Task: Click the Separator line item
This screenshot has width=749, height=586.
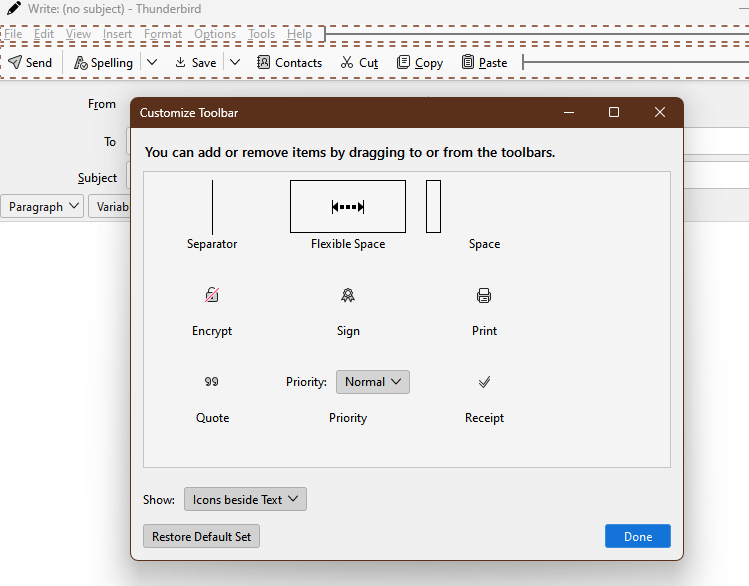Action: click(x=212, y=207)
